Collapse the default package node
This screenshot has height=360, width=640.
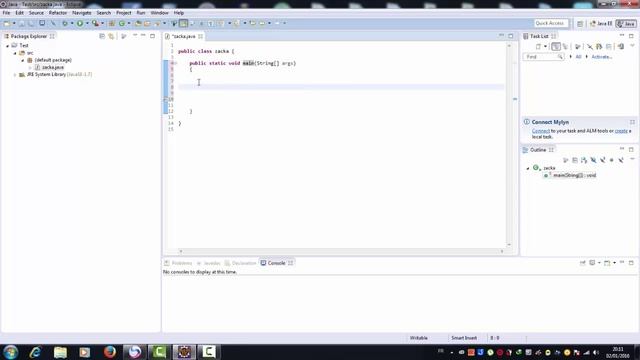[23, 60]
